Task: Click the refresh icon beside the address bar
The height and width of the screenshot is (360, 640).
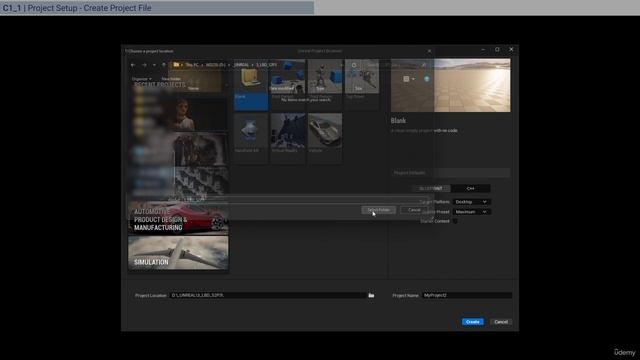Action: [354, 65]
